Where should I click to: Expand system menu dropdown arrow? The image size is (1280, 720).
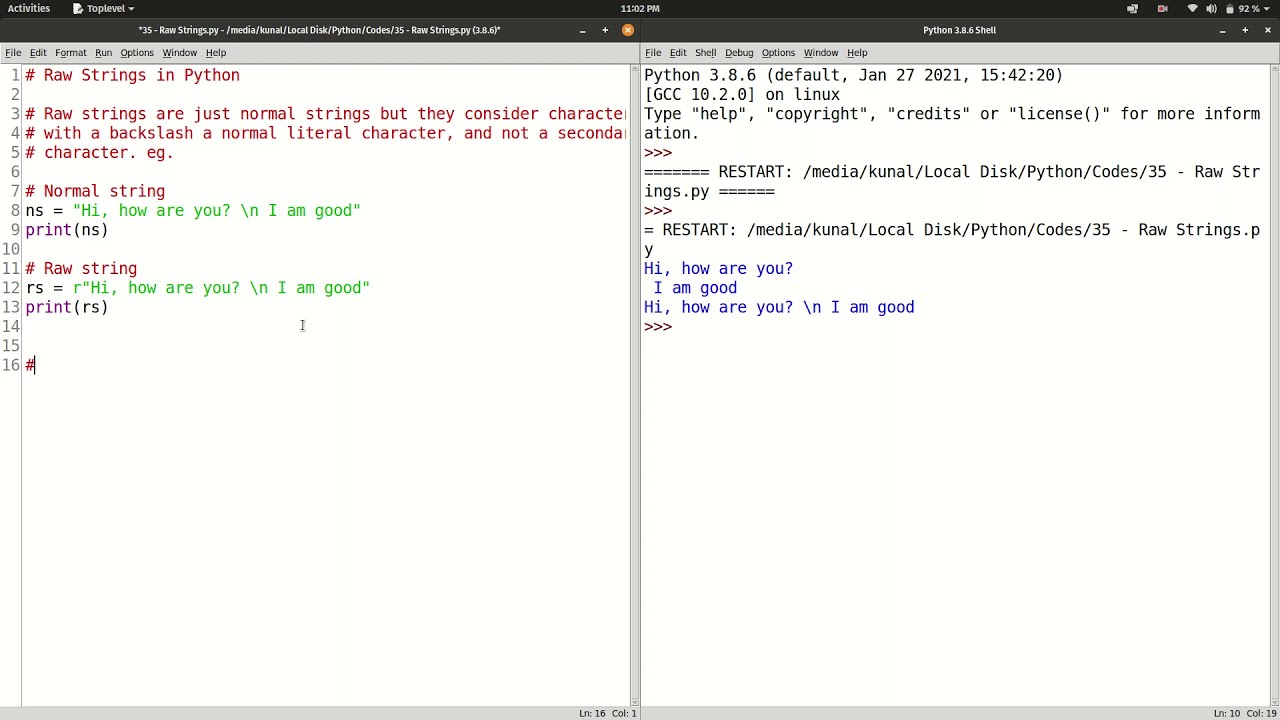tap(1269, 8)
